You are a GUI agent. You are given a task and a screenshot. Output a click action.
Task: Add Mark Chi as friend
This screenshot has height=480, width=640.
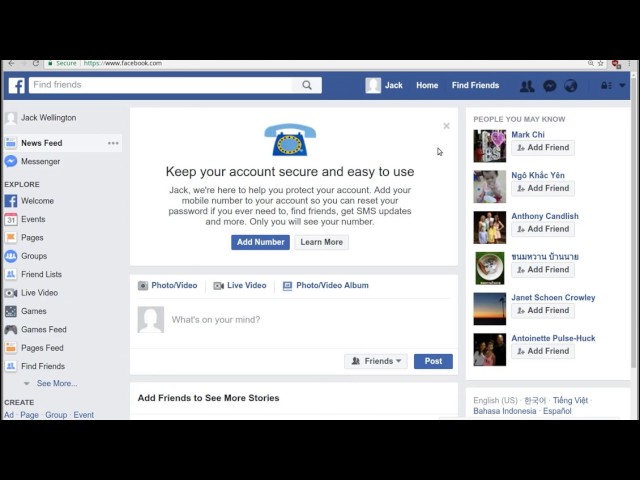pos(543,148)
